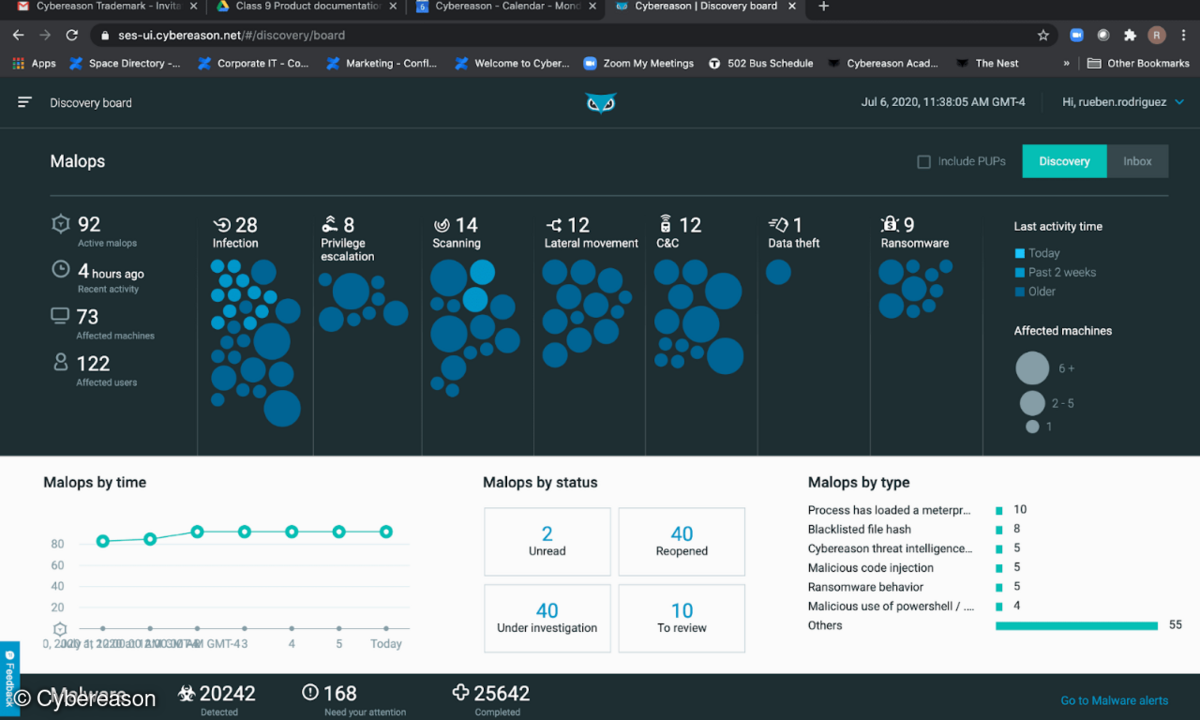Open the Chrome profile avatar
The width and height of the screenshot is (1200, 720).
click(1157, 35)
